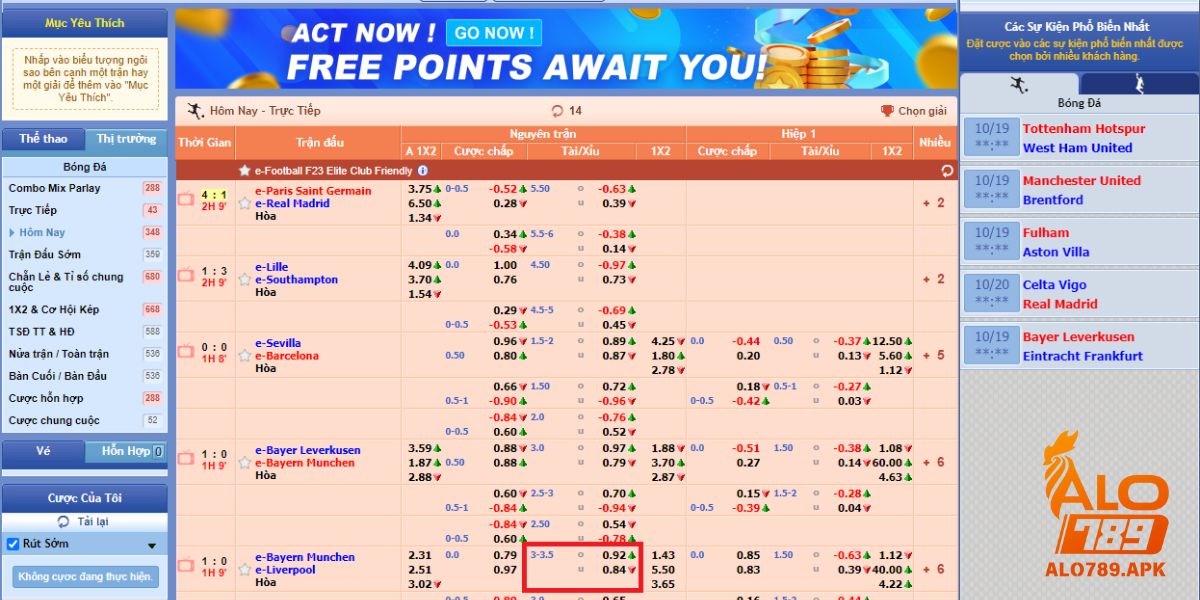1200x600 pixels.
Task: Star the whole e-Football F23 league
Action: [x=244, y=171]
